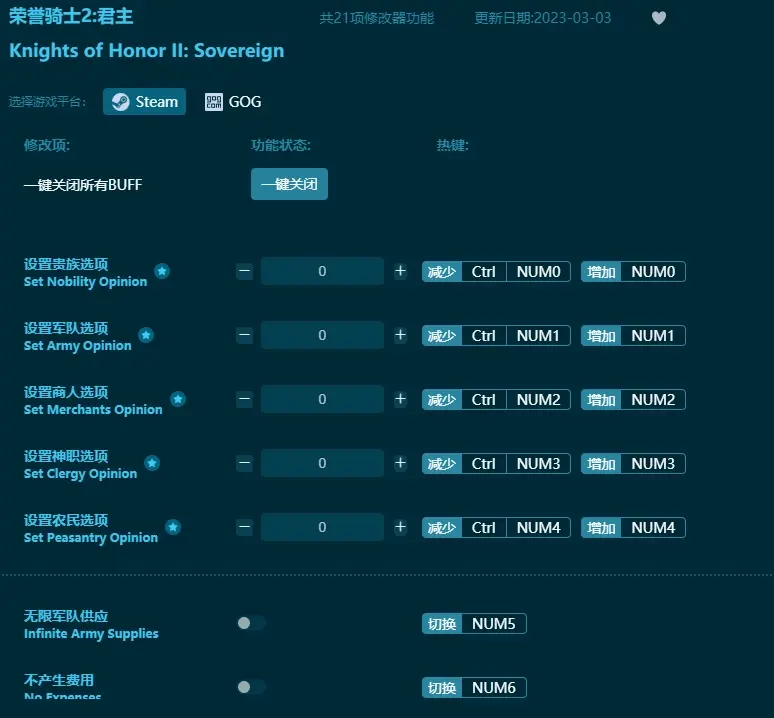774x718 pixels.
Task: Click the 更新日期:2023-03-03 text
Action: 542,18
